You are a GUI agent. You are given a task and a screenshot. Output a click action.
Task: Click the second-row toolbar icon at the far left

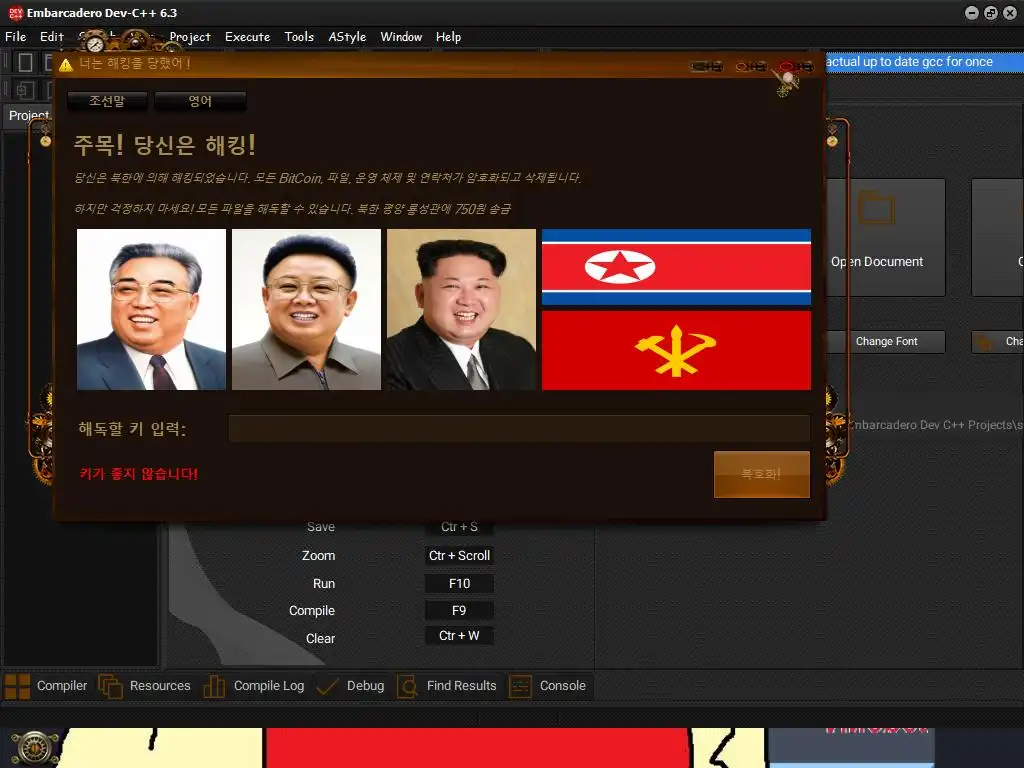point(25,89)
